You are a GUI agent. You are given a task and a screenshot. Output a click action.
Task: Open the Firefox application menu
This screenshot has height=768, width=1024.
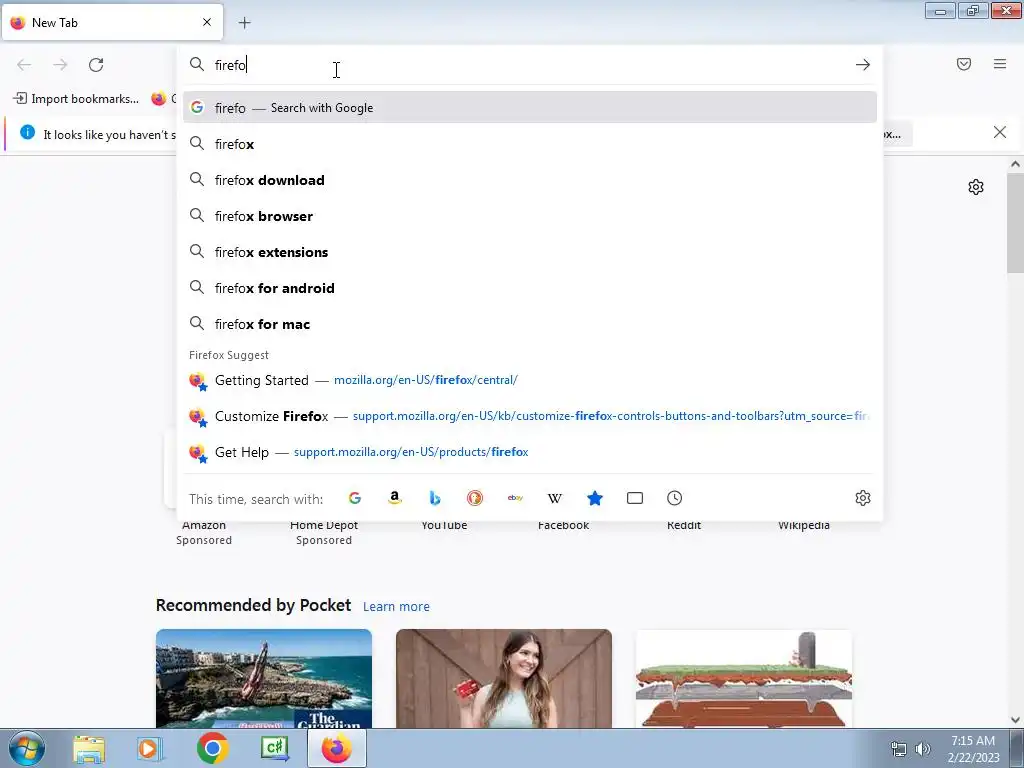tap(1000, 64)
